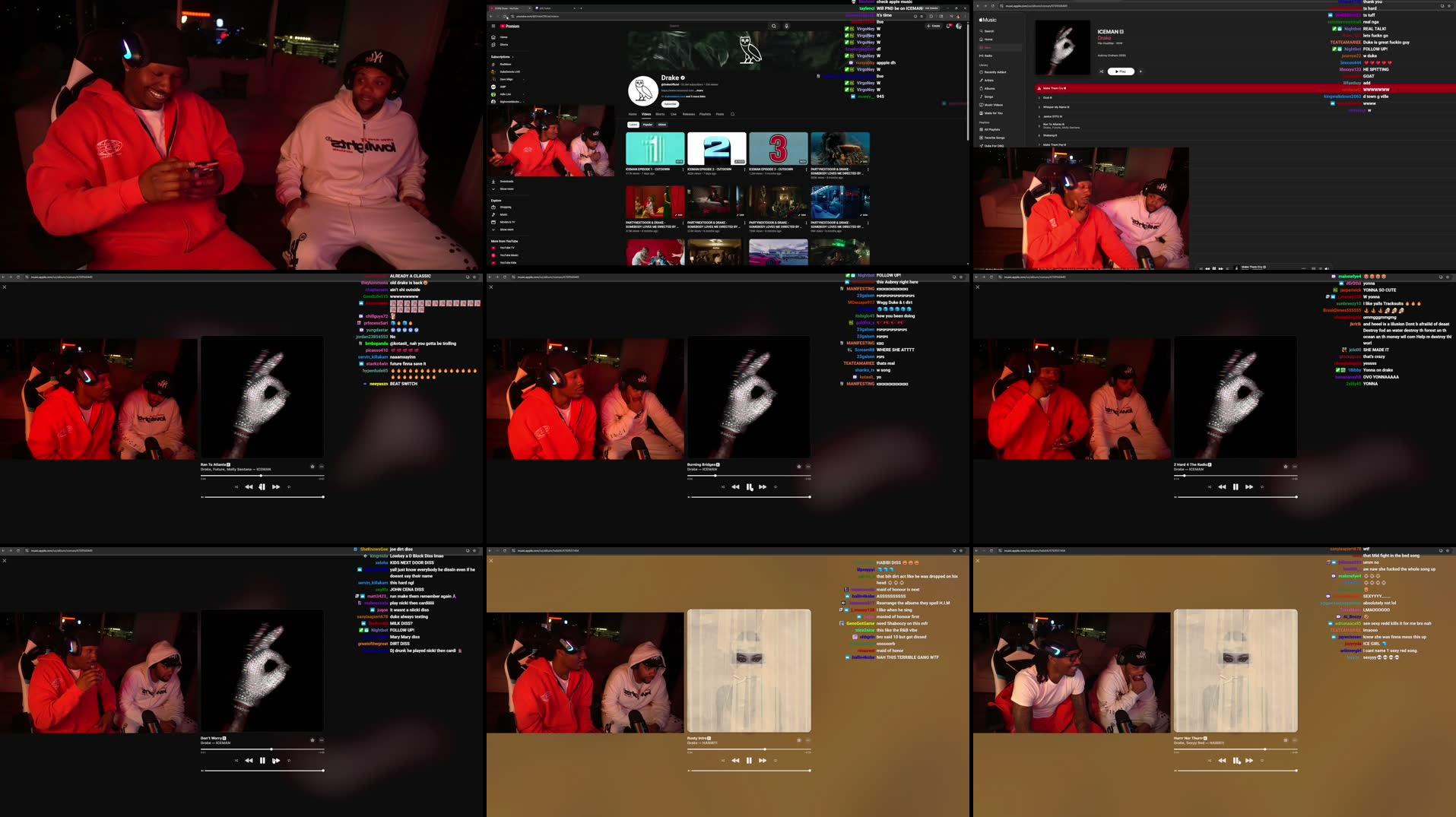Toggle repeat in Hurrr Nor Thurrr player
Viewport: 1456px width, 817px height.
(1262, 761)
